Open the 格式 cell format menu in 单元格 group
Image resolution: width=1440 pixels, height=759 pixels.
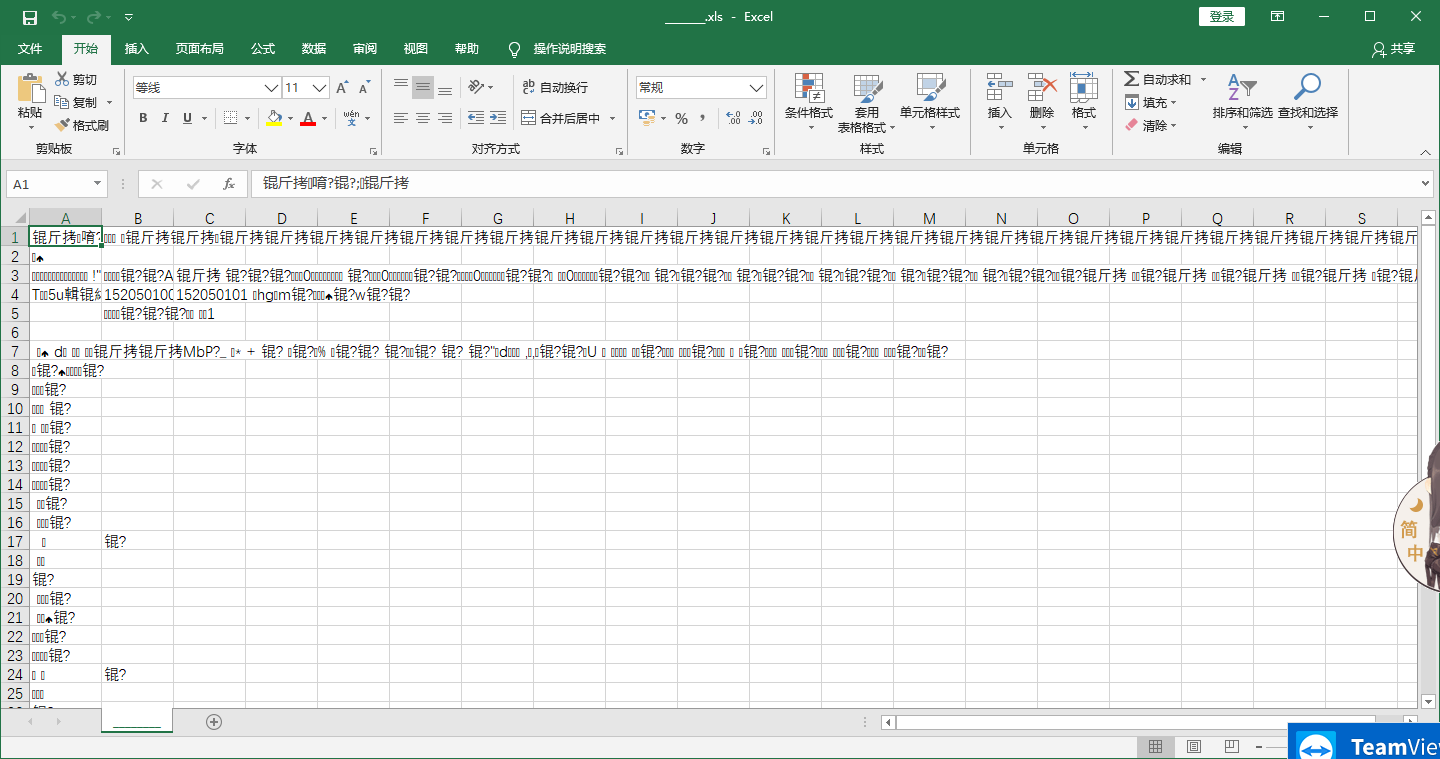click(x=1084, y=101)
